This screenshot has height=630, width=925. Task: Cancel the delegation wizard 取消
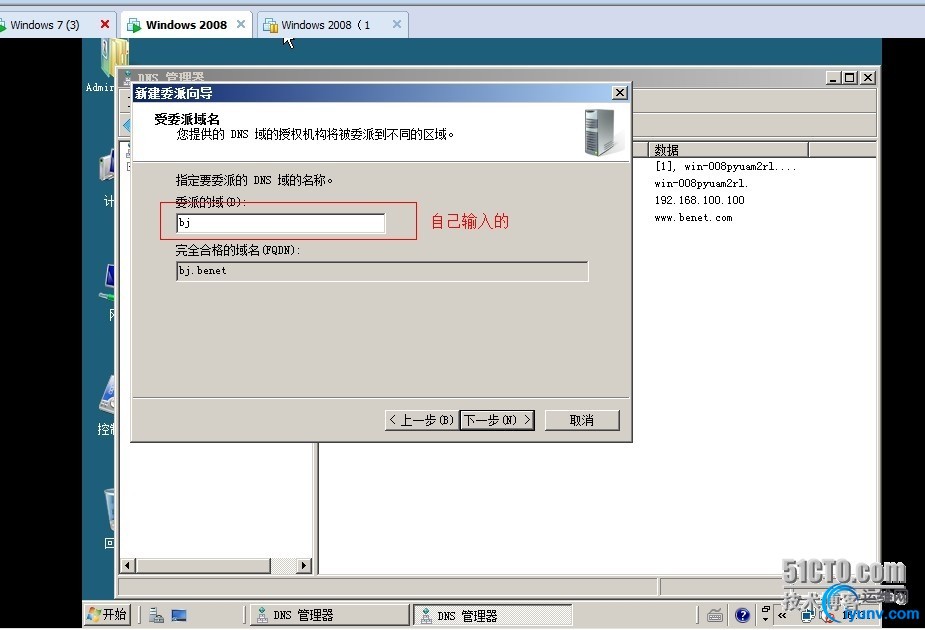[582, 420]
